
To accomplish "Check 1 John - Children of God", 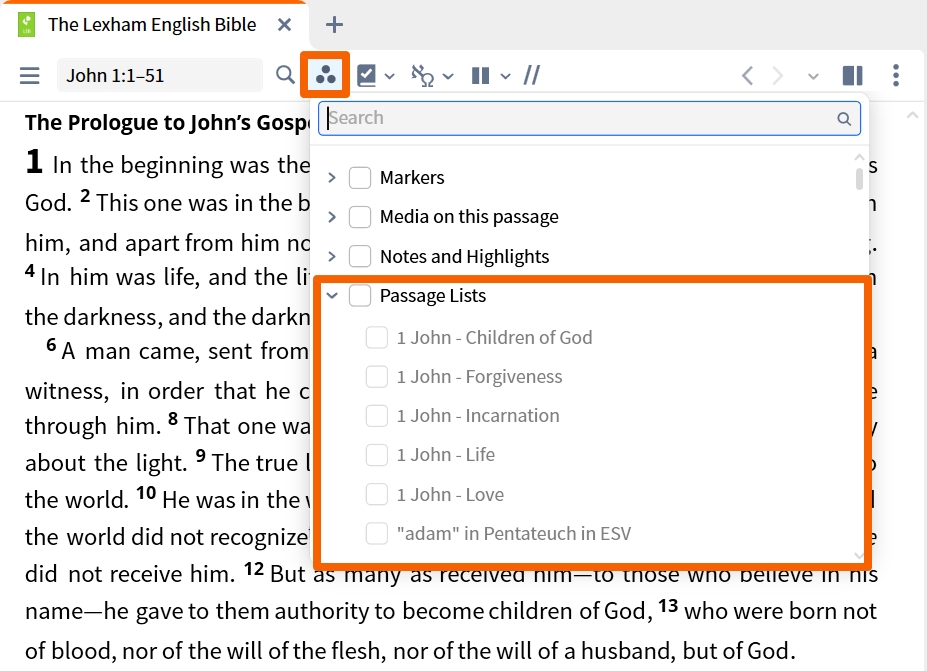I will tap(377, 338).
